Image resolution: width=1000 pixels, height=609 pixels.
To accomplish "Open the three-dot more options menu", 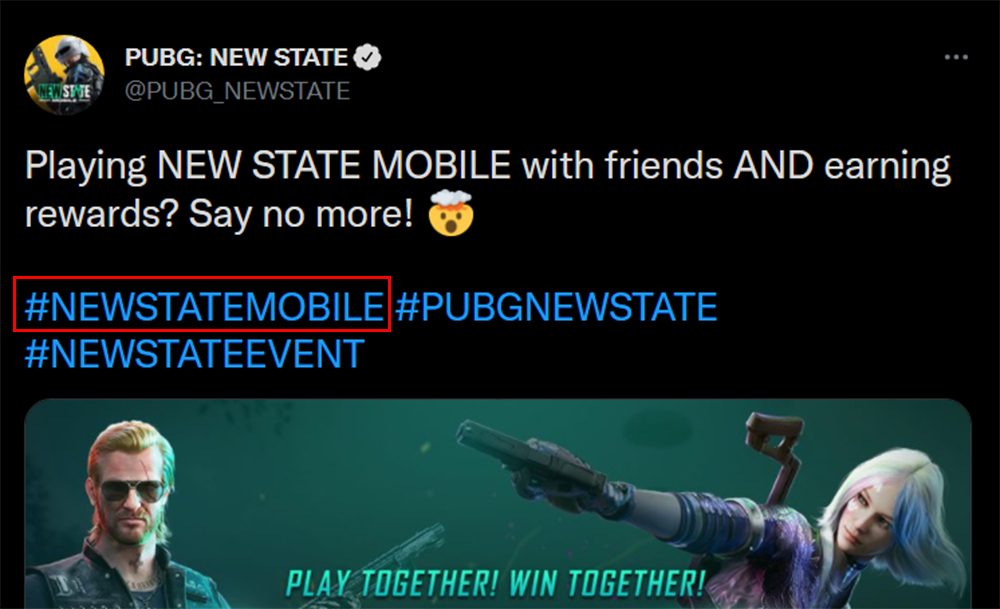I will [956, 57].
